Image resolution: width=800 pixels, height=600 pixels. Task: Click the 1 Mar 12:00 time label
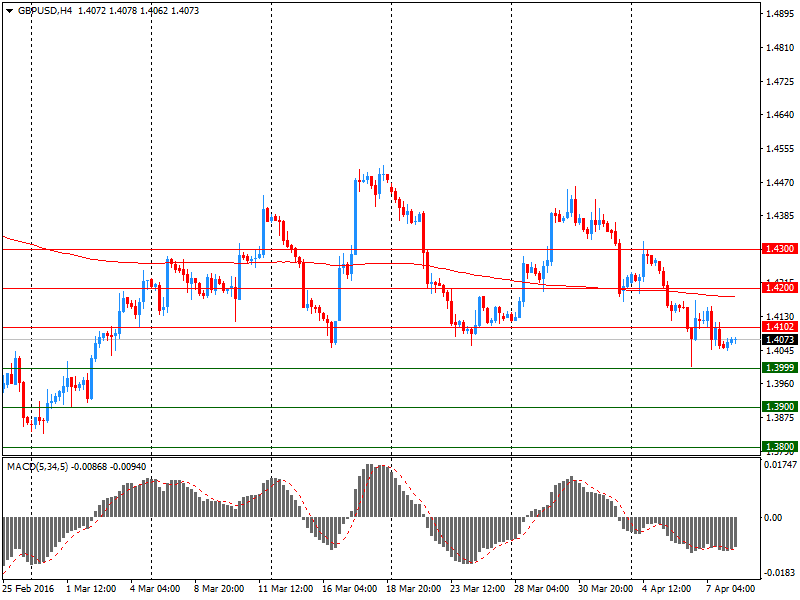[91, 588]
